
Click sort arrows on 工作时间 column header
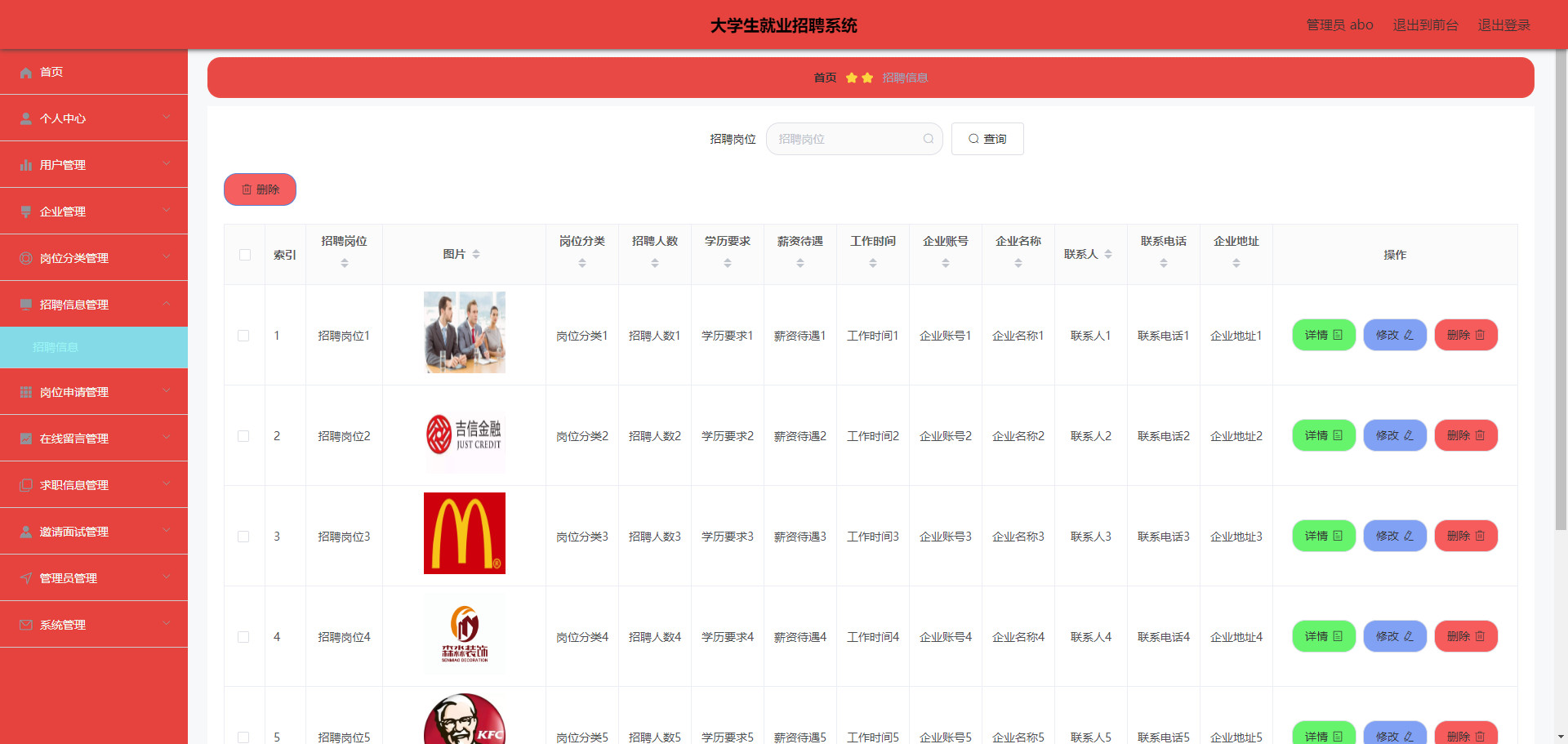click(873, 263)
